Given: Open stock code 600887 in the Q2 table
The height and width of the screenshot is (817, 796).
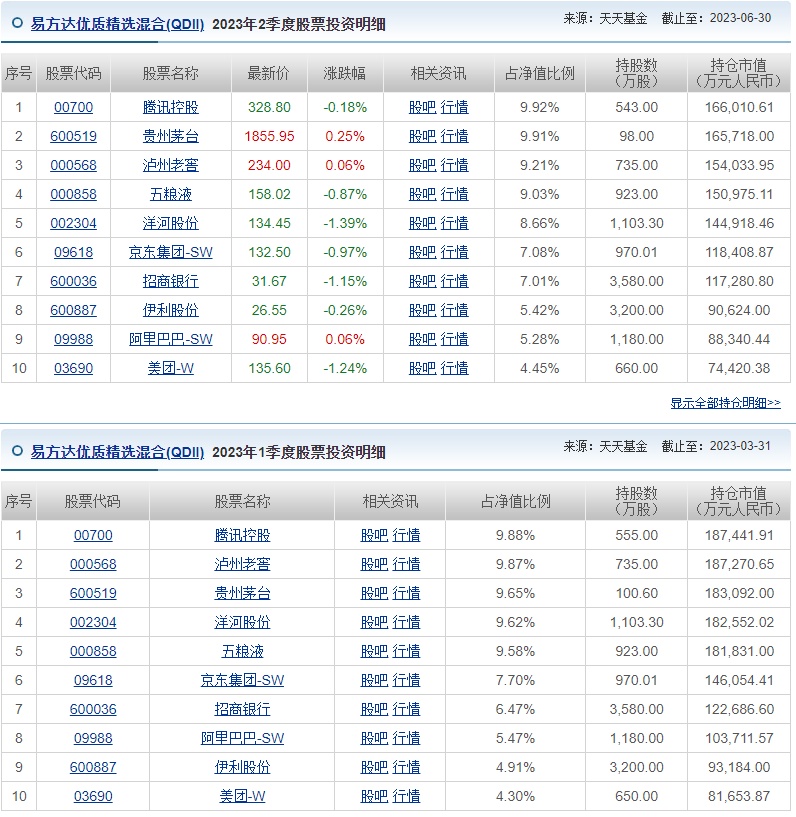Looking at the screenshot, I should 73,311.
